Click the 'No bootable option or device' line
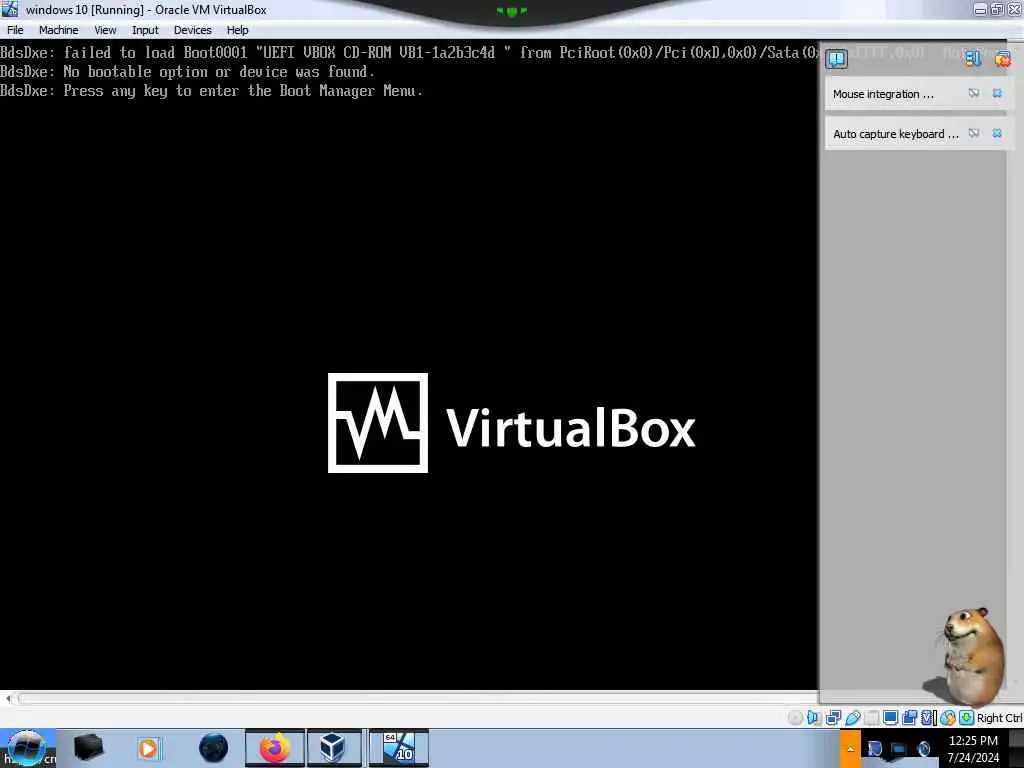The image size is (1024, 768). [187, 71]
